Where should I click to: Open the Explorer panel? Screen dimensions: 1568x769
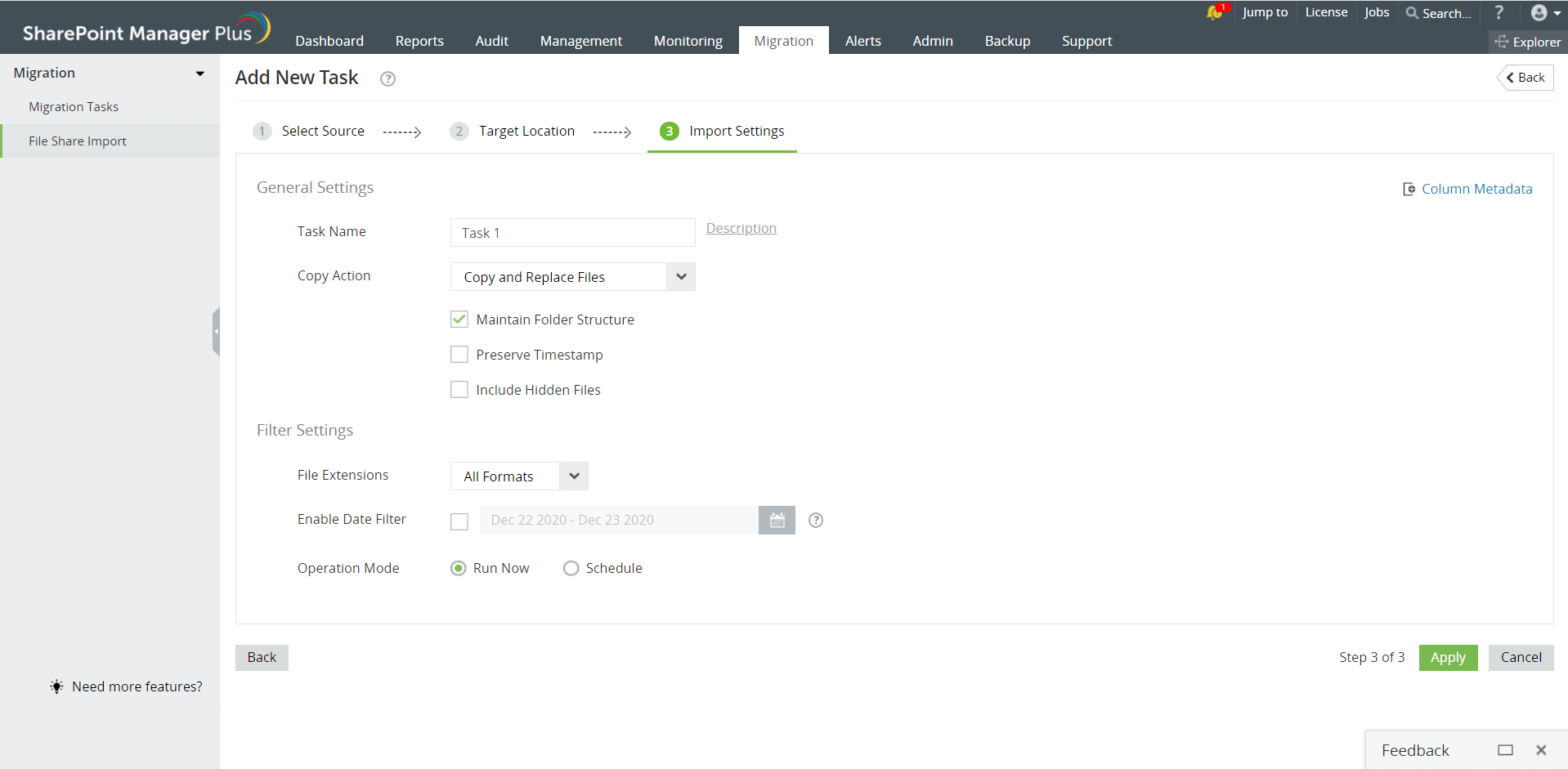(1528, 42)
